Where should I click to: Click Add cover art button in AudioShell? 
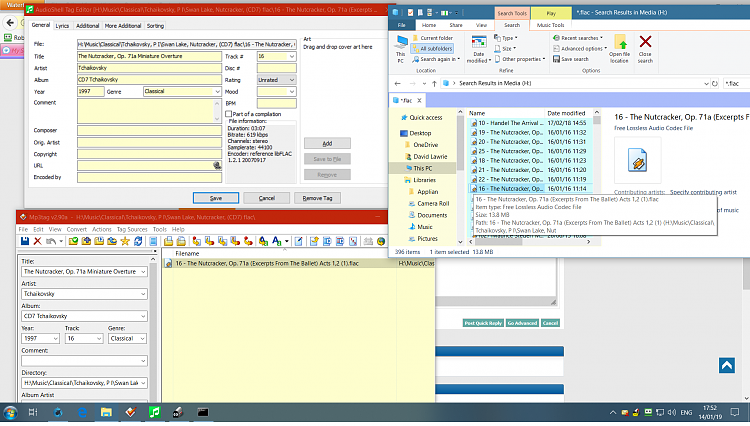(327, 143)
